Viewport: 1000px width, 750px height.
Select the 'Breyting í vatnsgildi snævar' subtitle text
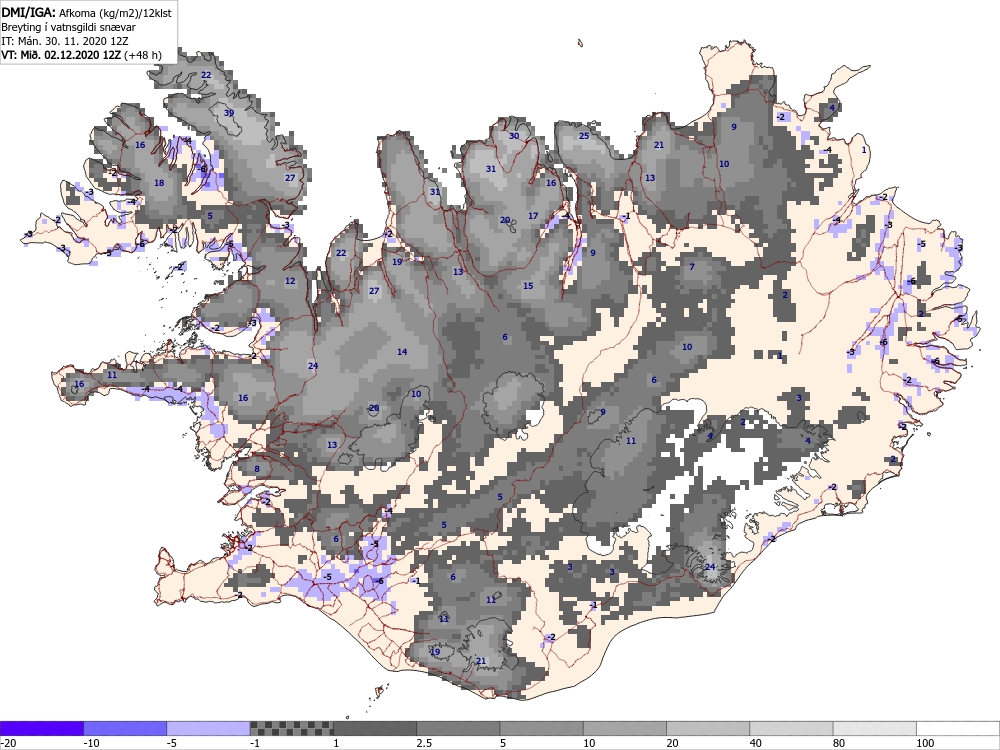point(68,27)
